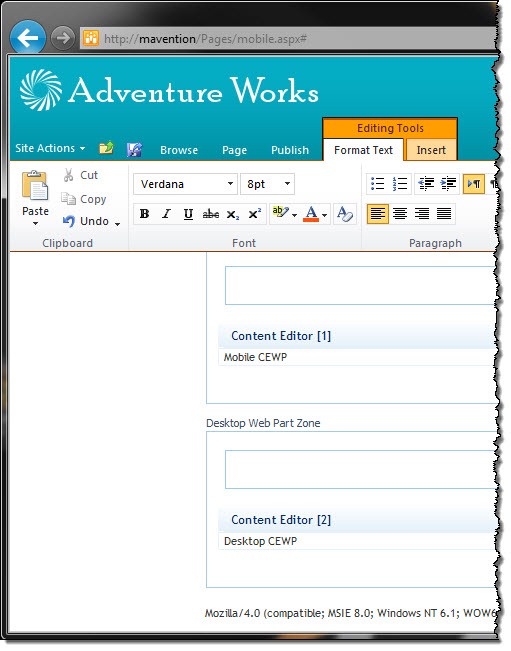Screen dimensions: 511x651
Task: Expand the 8pt font size dropdown
Action: (x=268, y=184)
